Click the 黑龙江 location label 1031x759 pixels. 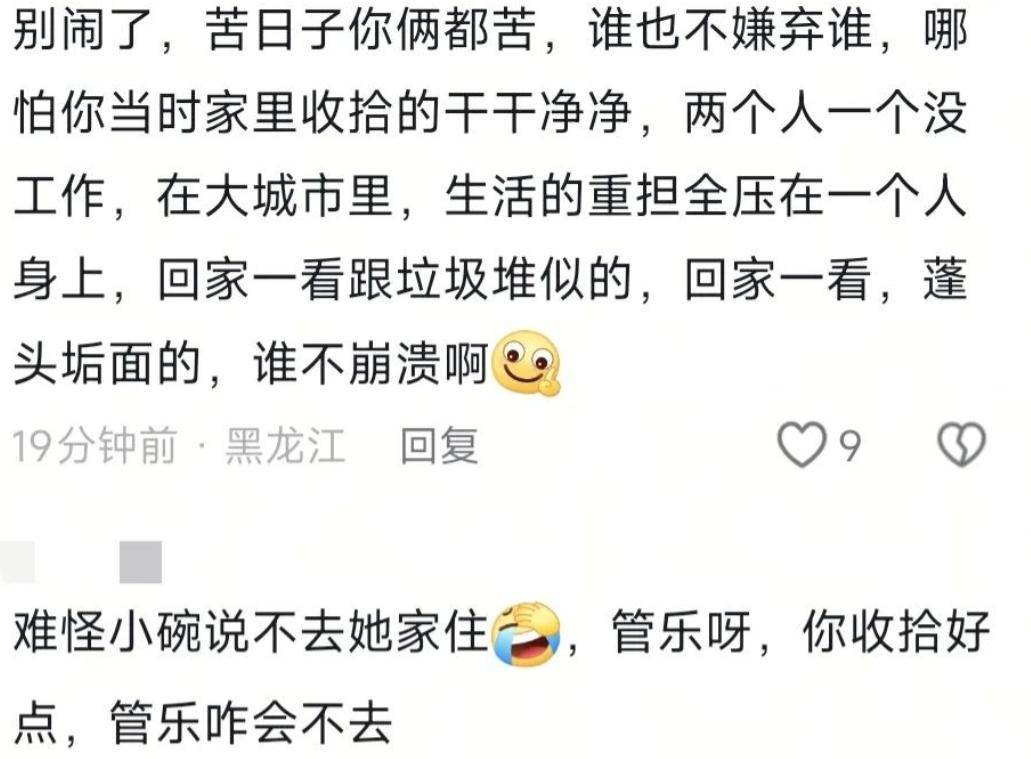coord(285,445)
